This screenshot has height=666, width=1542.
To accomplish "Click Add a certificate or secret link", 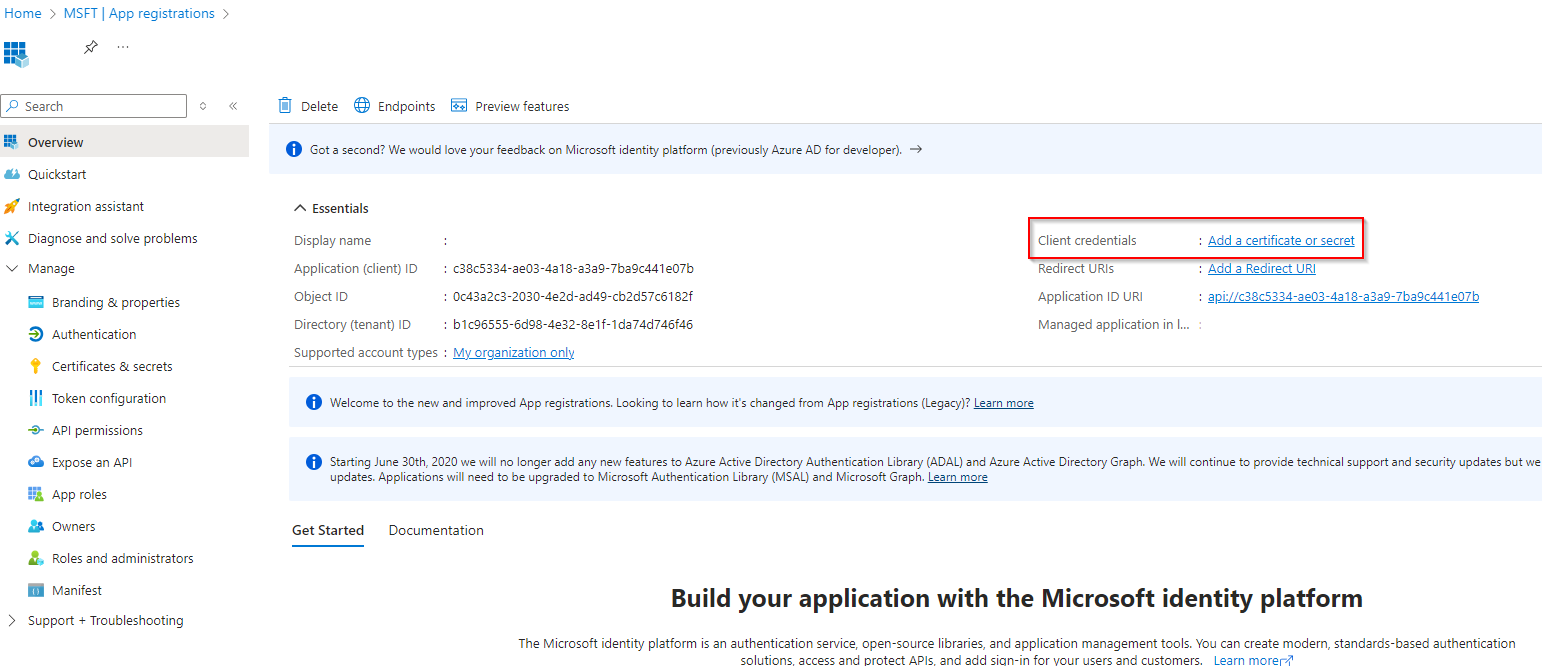I will pos(1281,240).
